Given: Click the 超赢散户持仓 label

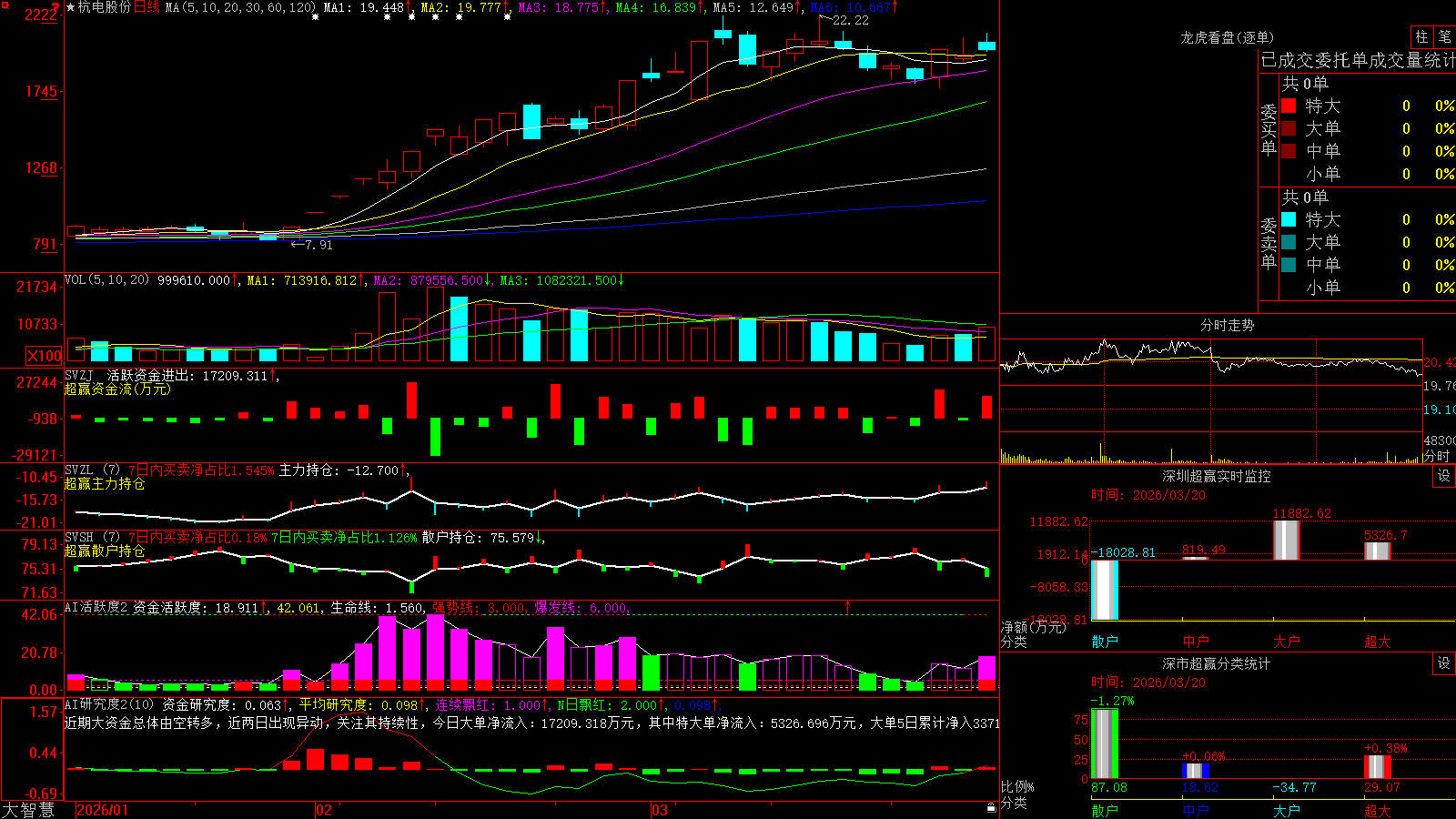Looking at the screenshot, I should click(105, 551).
